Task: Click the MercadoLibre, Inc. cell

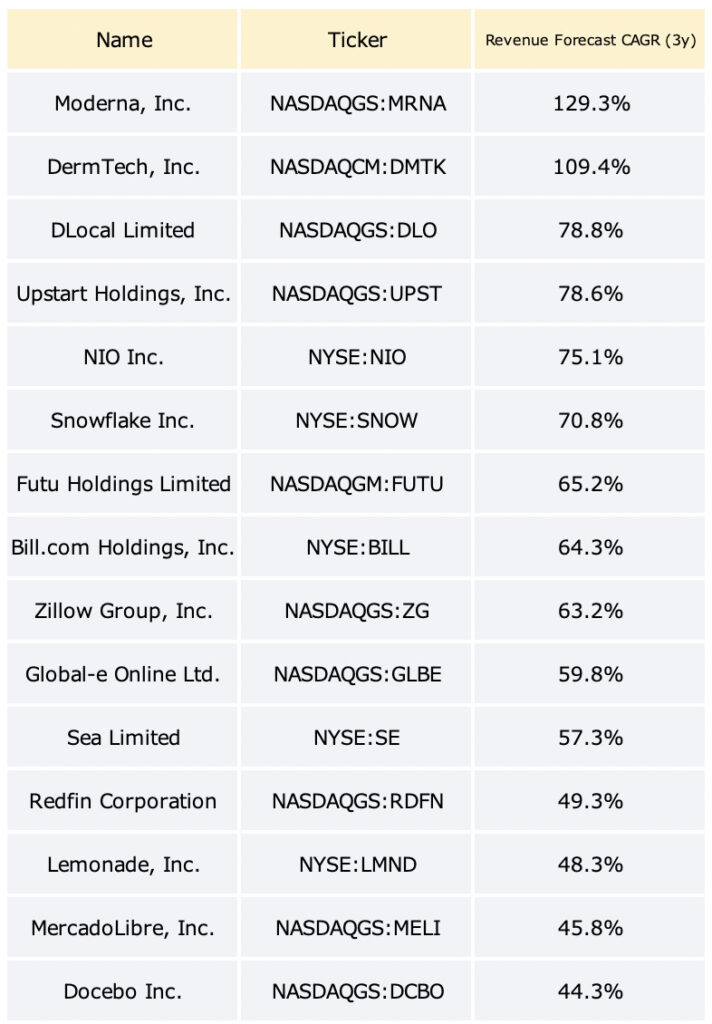Action: pyautogui.click(x=122, y=927)
